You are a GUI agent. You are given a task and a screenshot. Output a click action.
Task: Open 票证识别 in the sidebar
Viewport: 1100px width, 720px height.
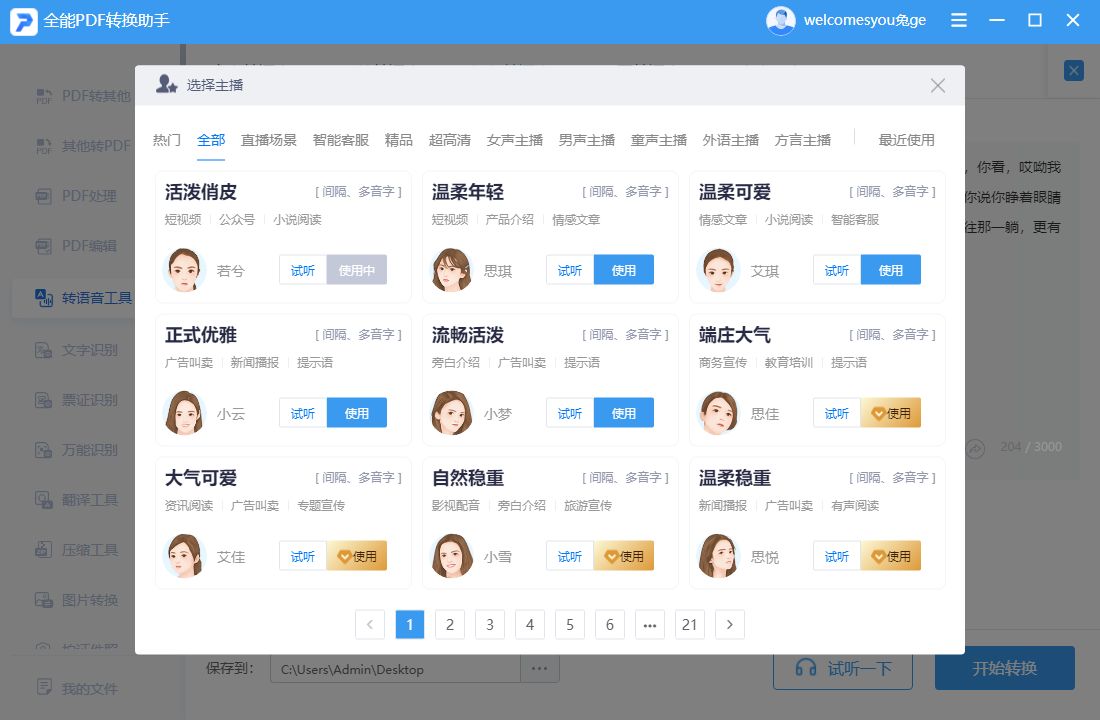(76, 400)
